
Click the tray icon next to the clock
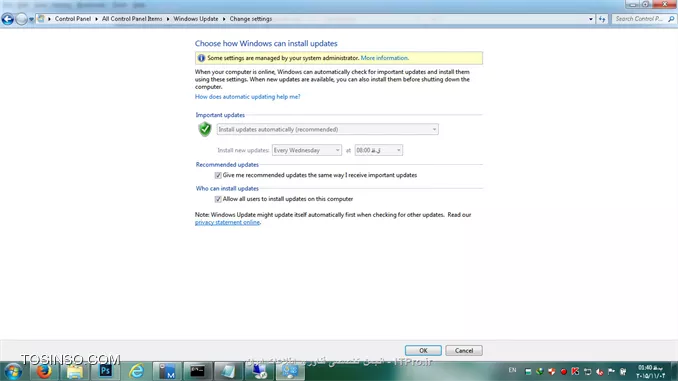623,371
